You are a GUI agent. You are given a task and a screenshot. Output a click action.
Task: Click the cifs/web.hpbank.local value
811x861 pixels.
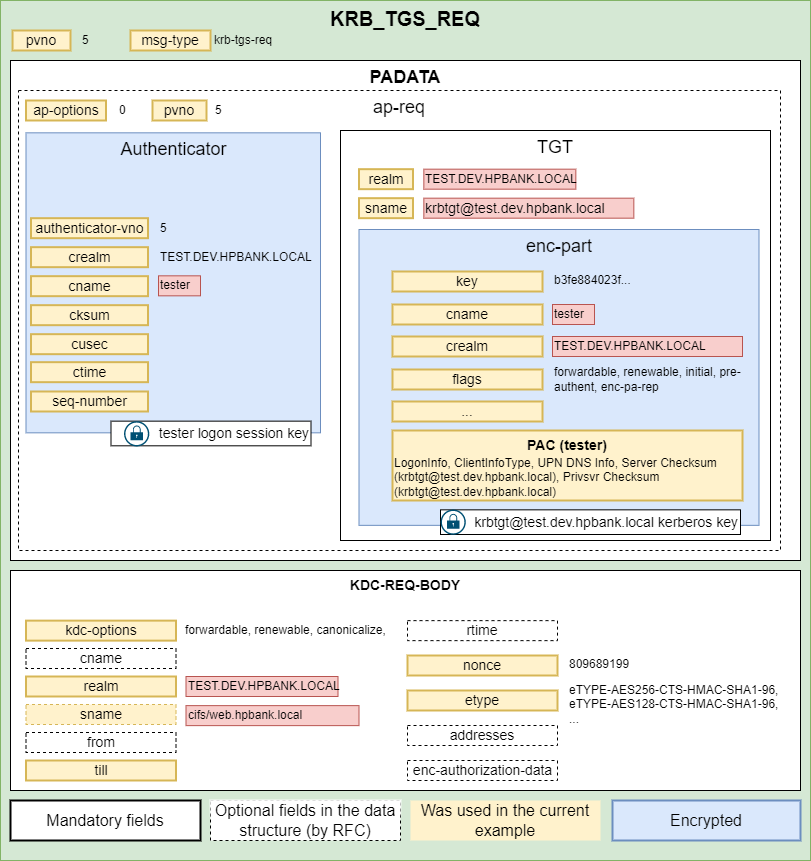(272, 715)
